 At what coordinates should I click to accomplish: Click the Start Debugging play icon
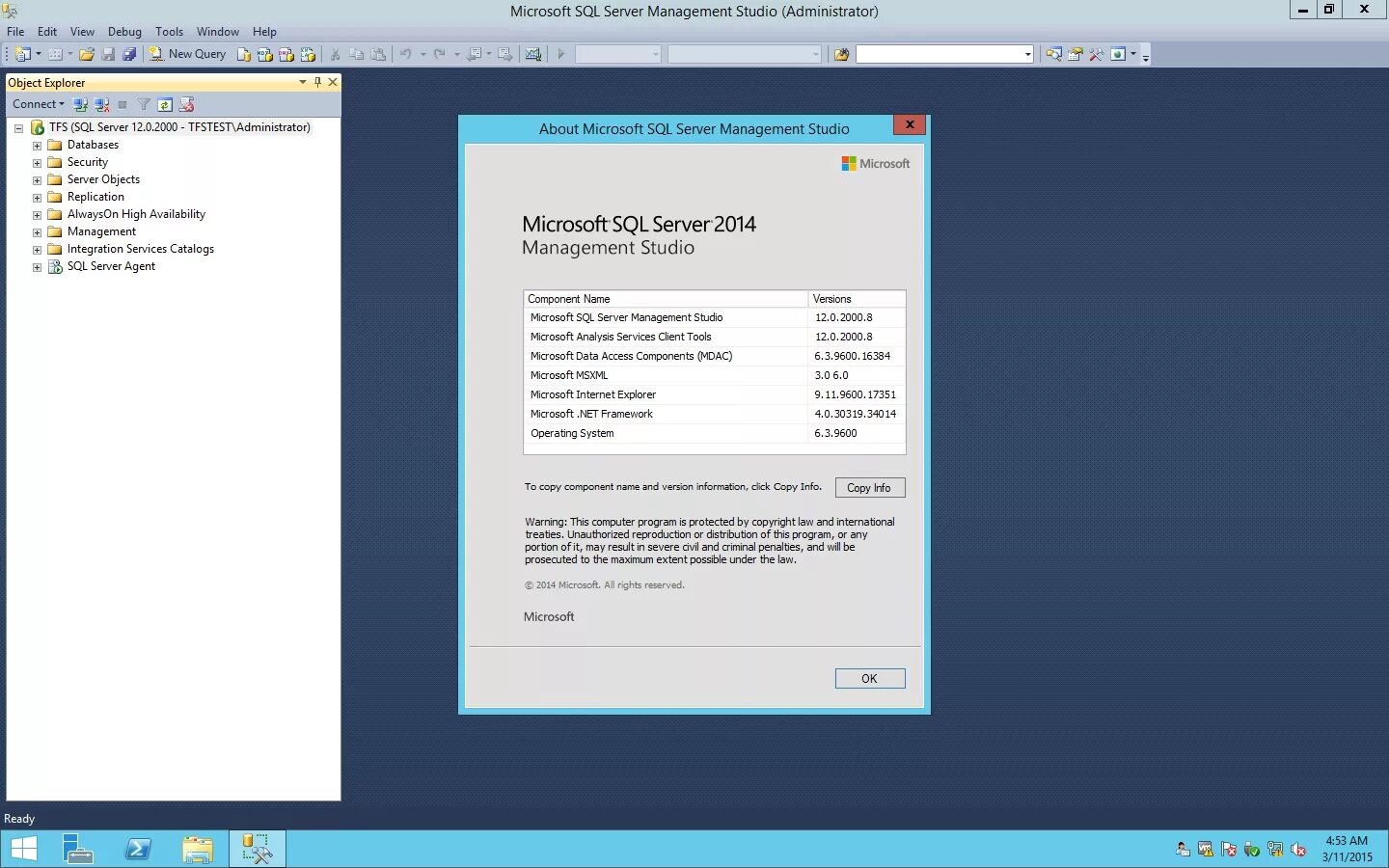(560, 54)
